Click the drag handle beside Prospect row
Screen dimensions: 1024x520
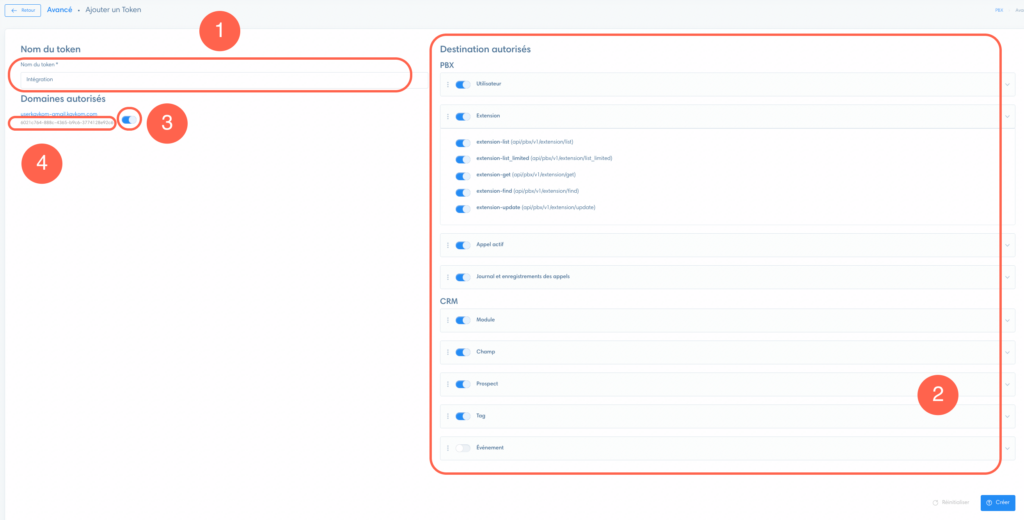[448, 384]
